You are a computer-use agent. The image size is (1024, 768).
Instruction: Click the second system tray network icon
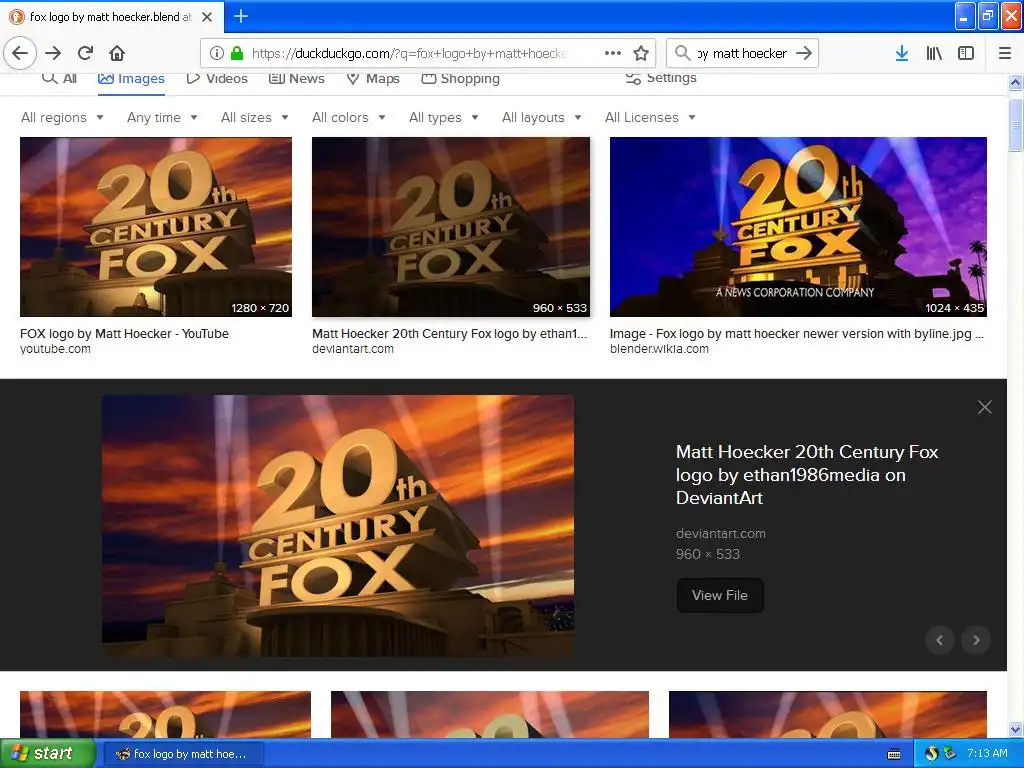949,754
